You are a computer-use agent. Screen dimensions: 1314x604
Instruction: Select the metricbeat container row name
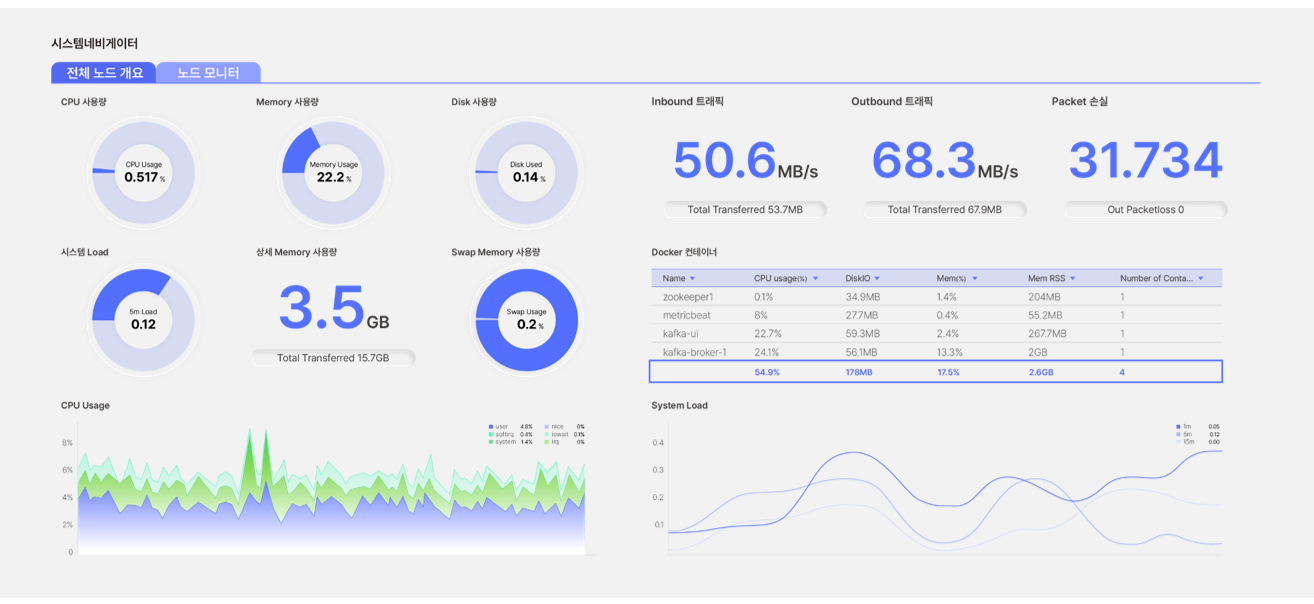pos(687,315)
